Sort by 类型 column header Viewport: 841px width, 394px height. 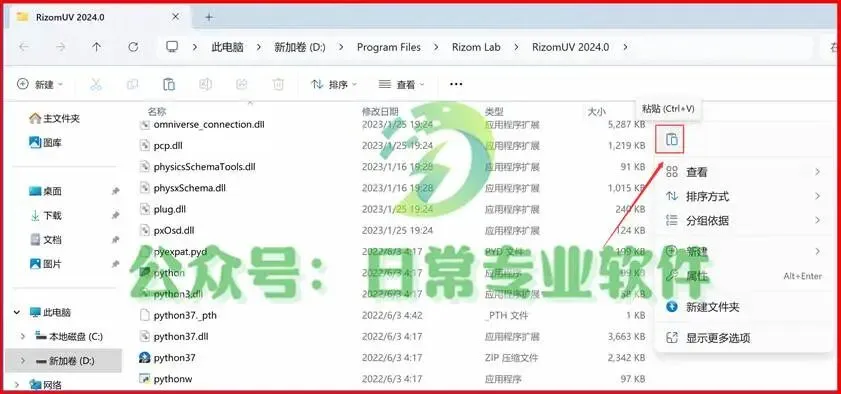(494, 111)
